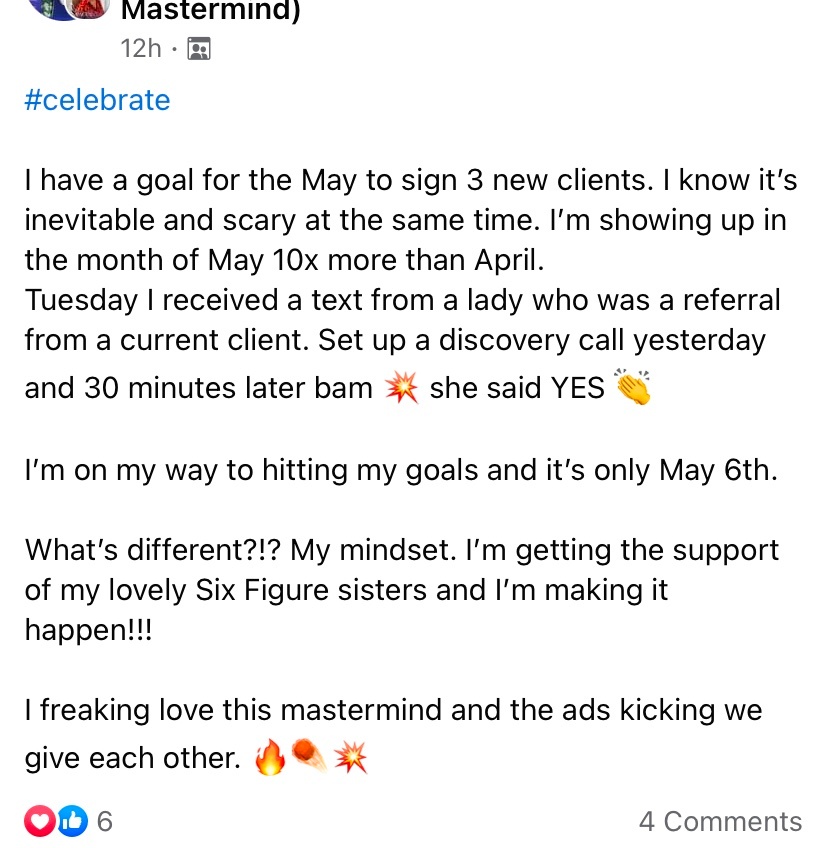Click the "Tuesday I received a text" sentence
This screenshot has height=848, width=828.
(x=402, y=300)
